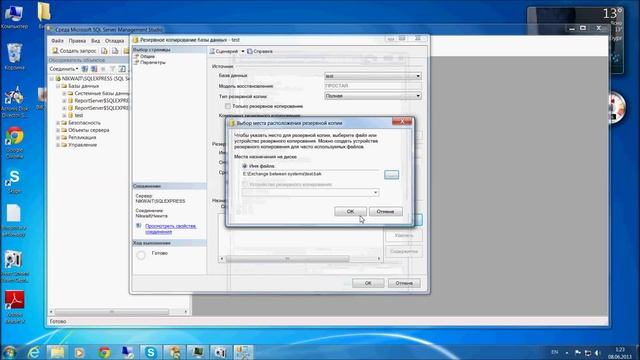The width and height of the screenshot is (640, 360).
Task: Expand 'Системные базы данных' folder
Action: tap(64, 93)
